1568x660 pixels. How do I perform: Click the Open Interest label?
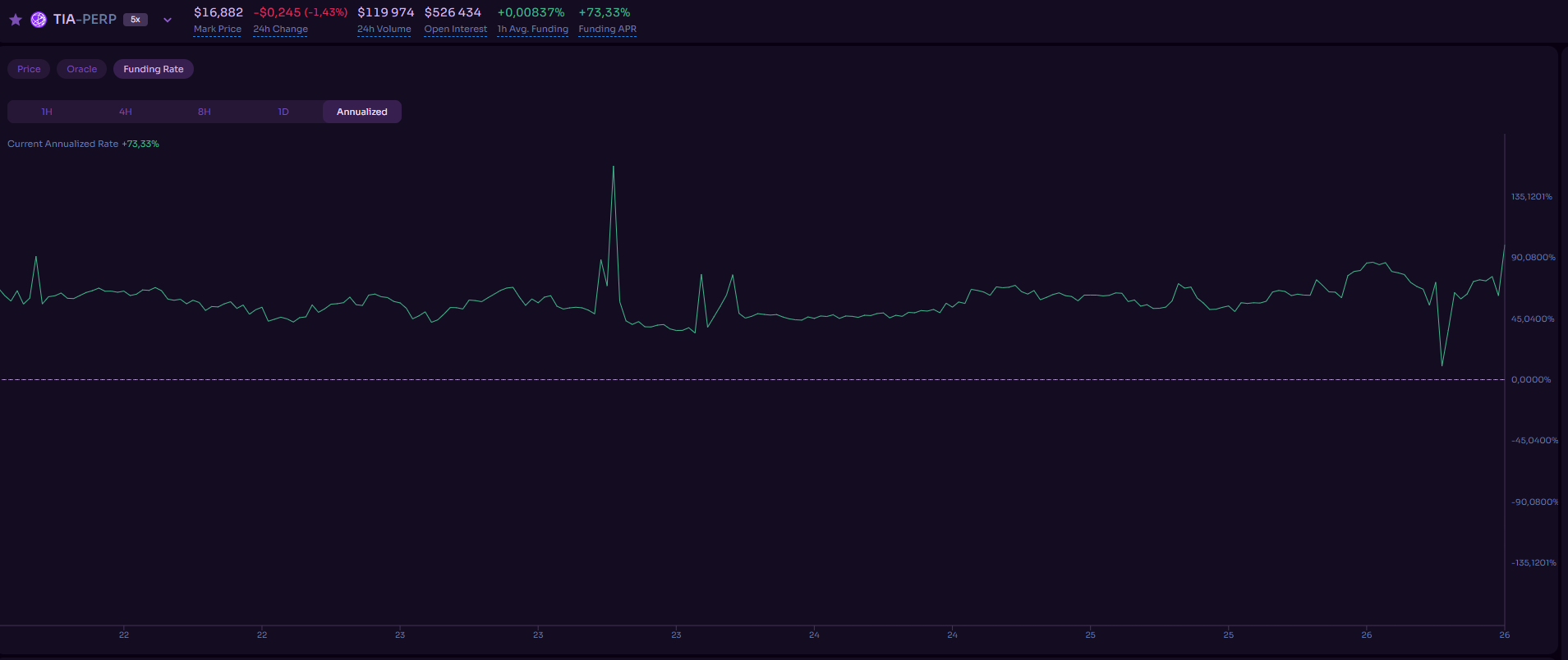[x=455, y=30]
